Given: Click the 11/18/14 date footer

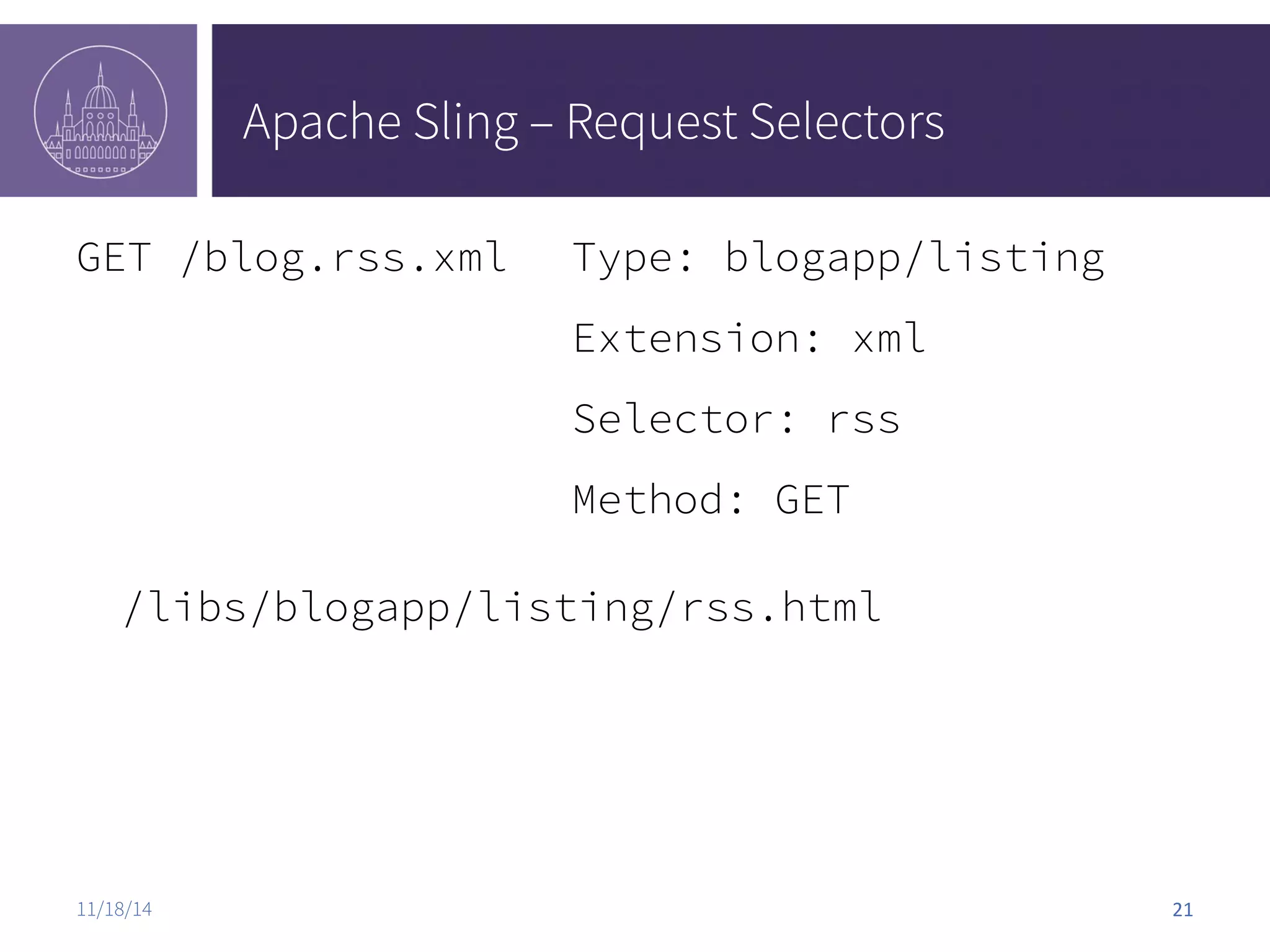Looking at the screenshot, I should (x=114, y=909).
